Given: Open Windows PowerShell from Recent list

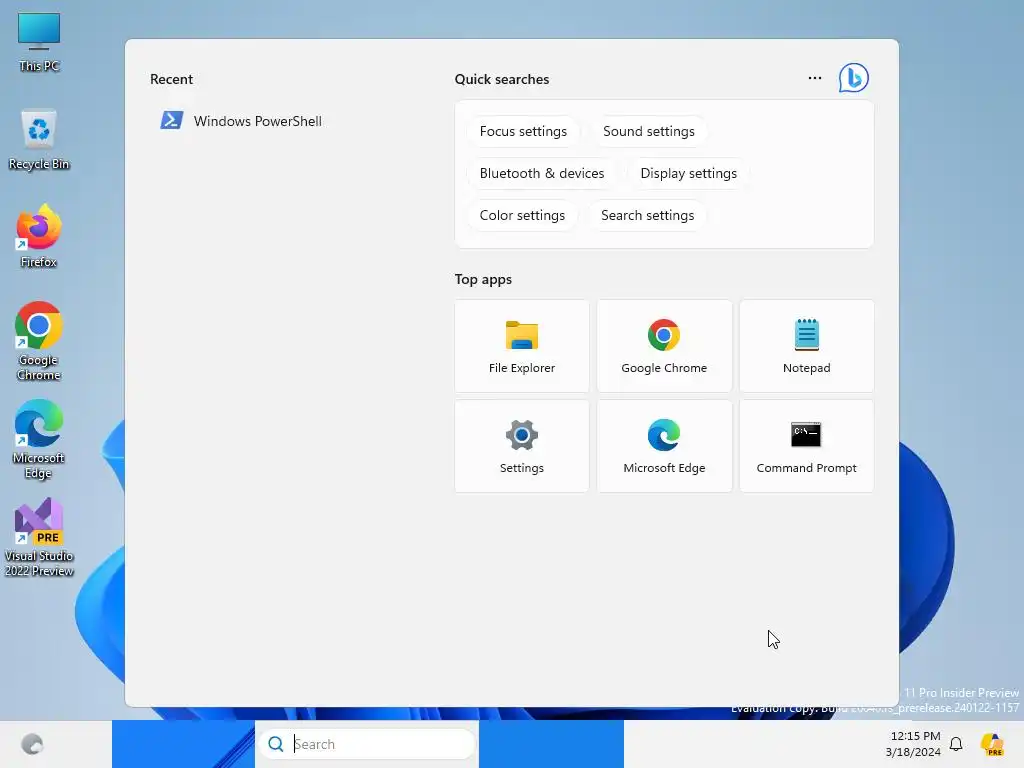Looking at the screenshot, I should [x=241, y=121].
